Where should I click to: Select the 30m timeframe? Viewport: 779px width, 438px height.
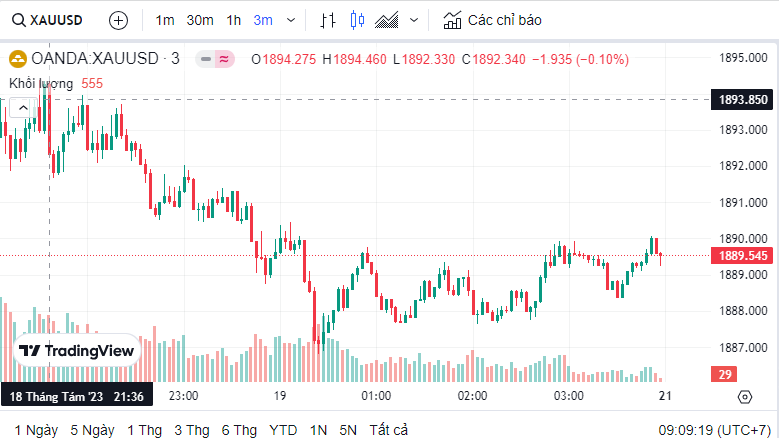(200, 20)
